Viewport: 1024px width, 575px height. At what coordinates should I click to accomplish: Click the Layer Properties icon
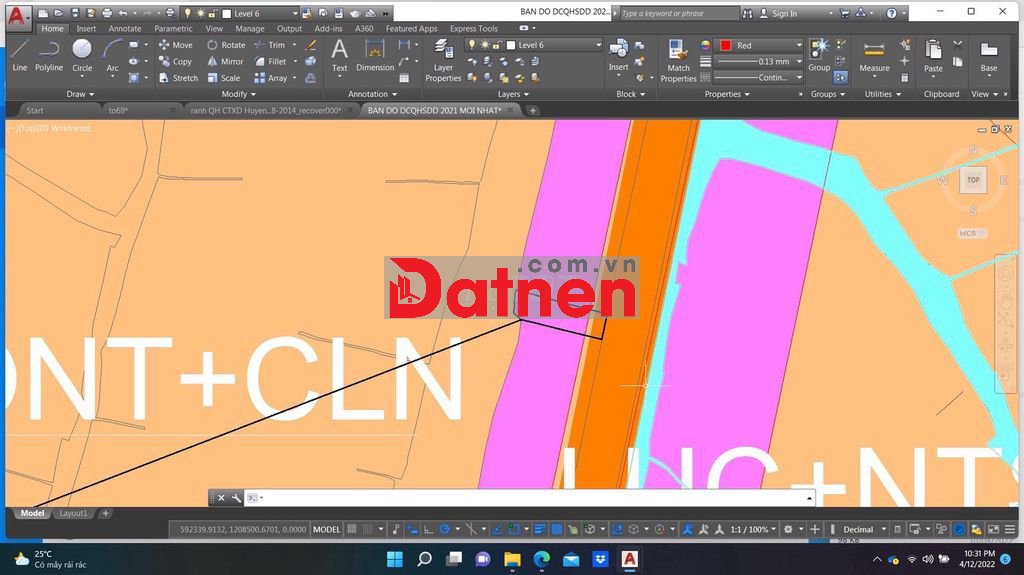click(443, 60)
